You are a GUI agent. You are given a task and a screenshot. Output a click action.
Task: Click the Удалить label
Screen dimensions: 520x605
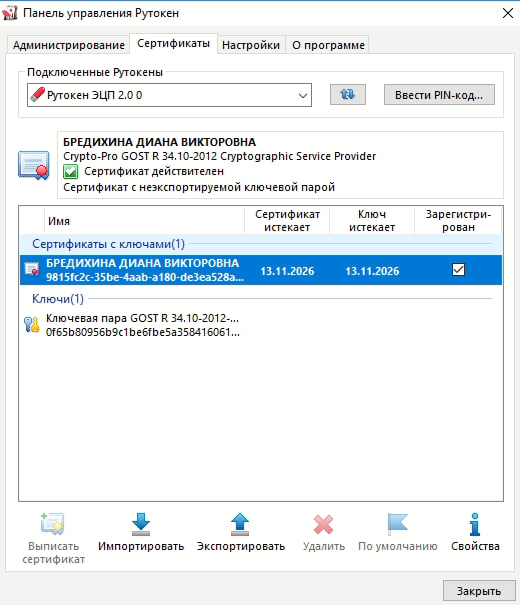tap(324, 546)
